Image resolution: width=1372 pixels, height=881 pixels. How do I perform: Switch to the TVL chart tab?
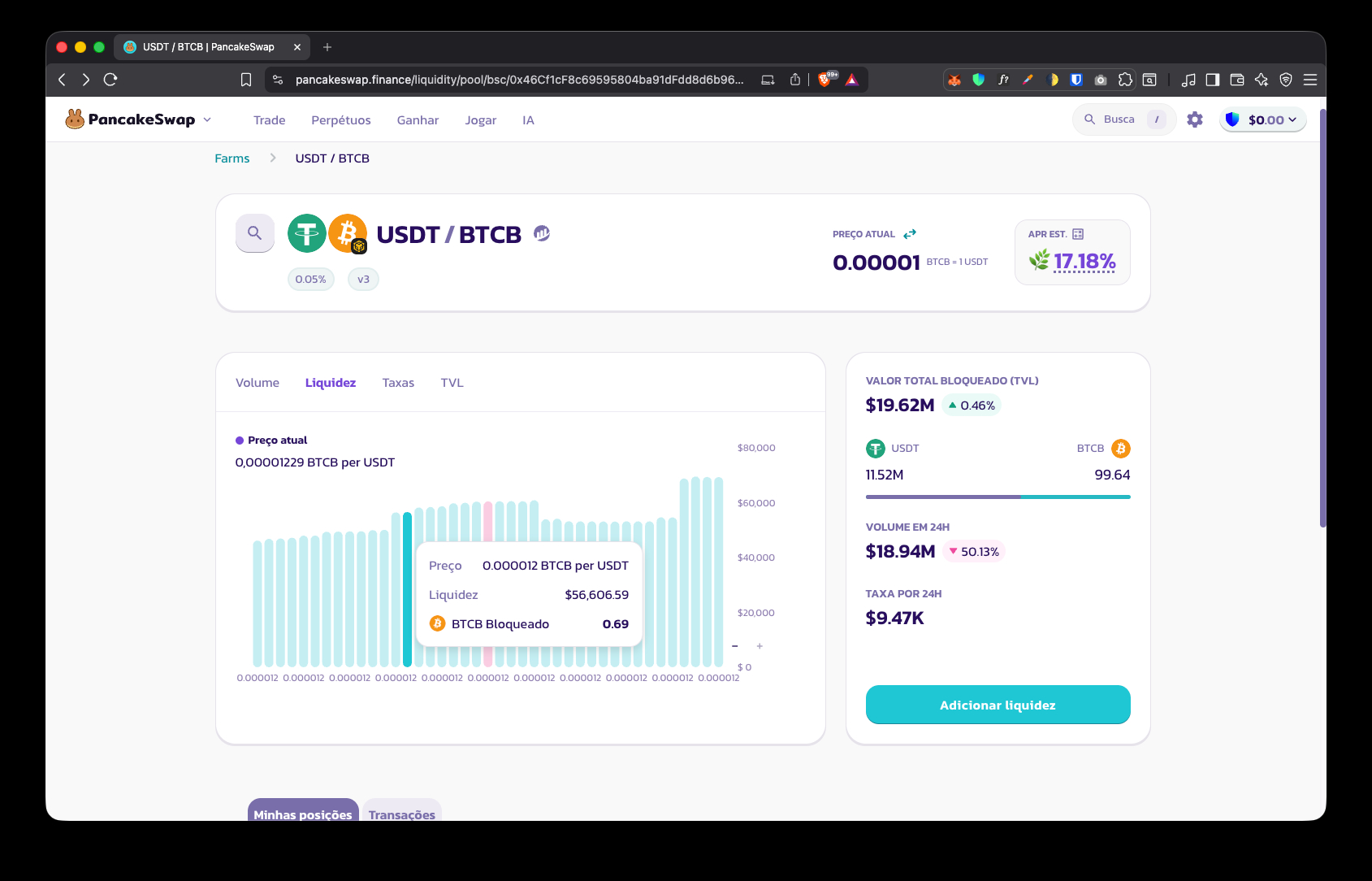(x=452, y=383)
